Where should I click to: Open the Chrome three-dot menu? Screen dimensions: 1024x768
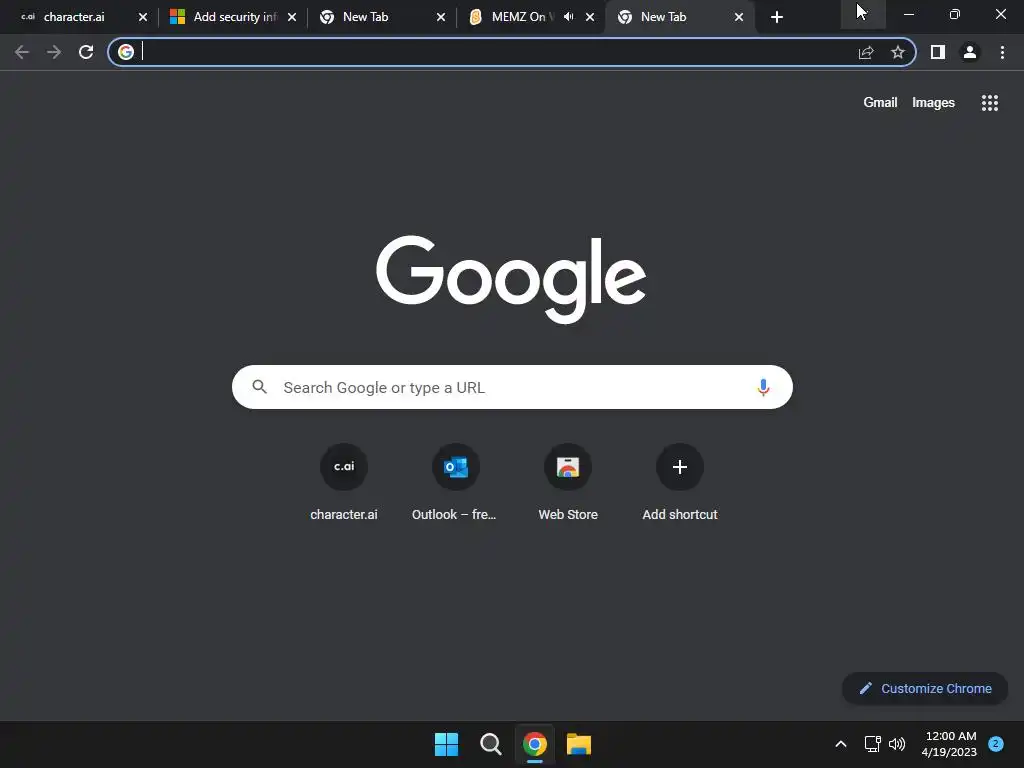(1002, 52)
